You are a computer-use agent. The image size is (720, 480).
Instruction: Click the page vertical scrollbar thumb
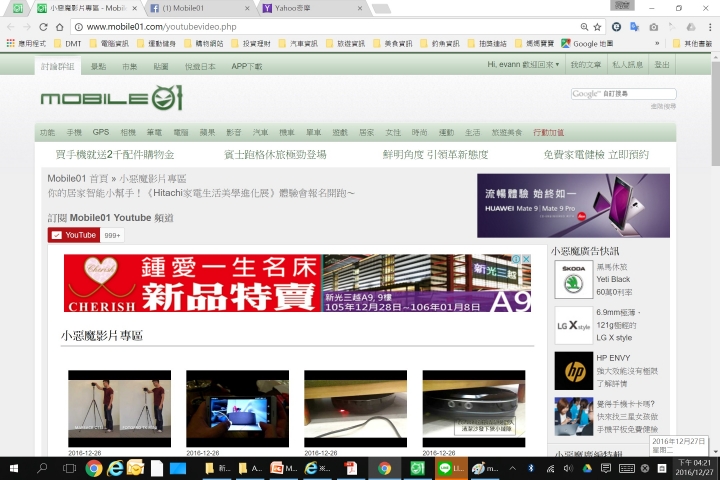715,113
